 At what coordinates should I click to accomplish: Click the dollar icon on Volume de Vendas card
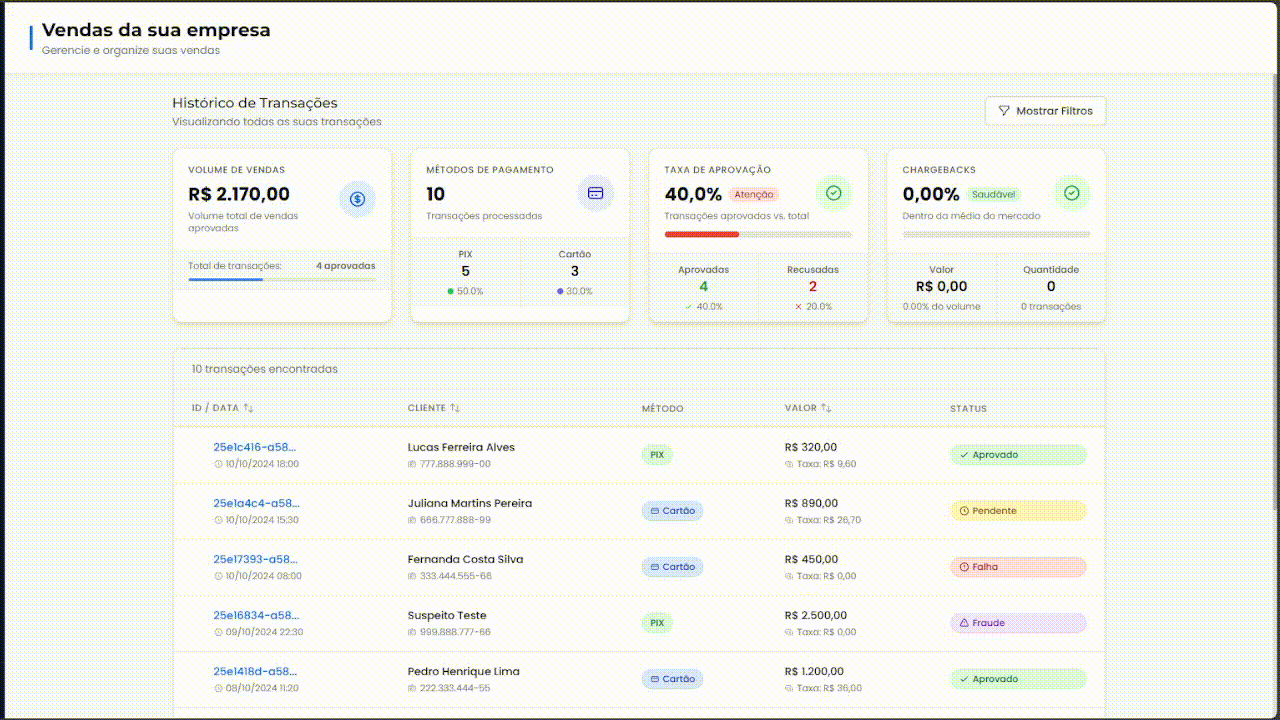(x=358, y=199)
